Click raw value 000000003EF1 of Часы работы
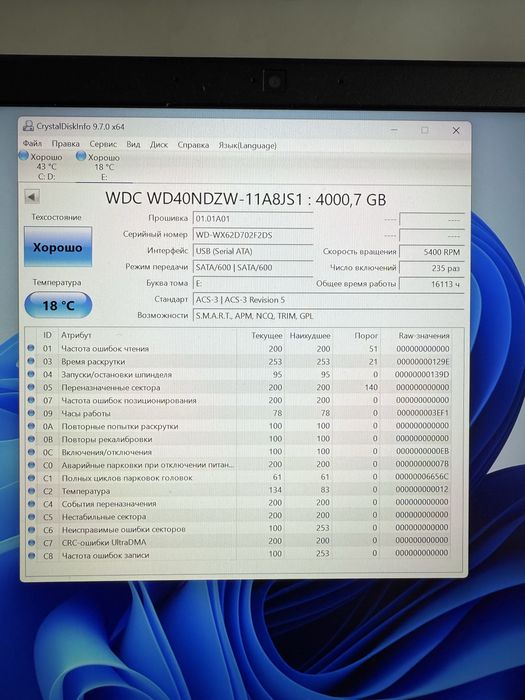This screenshot has width=525, height=700. [423, 413]
